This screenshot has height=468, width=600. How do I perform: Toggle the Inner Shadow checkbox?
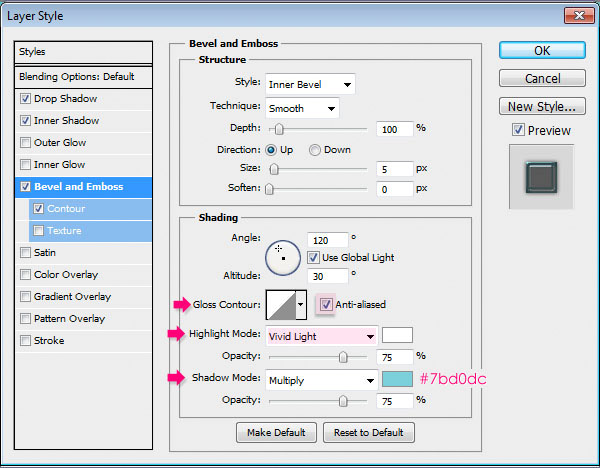pos(25,121)
